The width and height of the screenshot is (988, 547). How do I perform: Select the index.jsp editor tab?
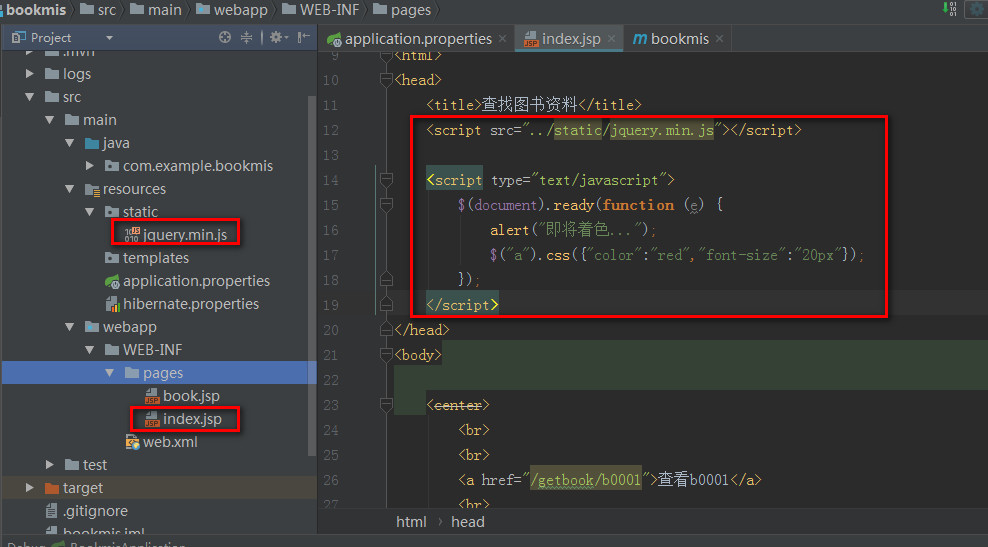[570, 39]
